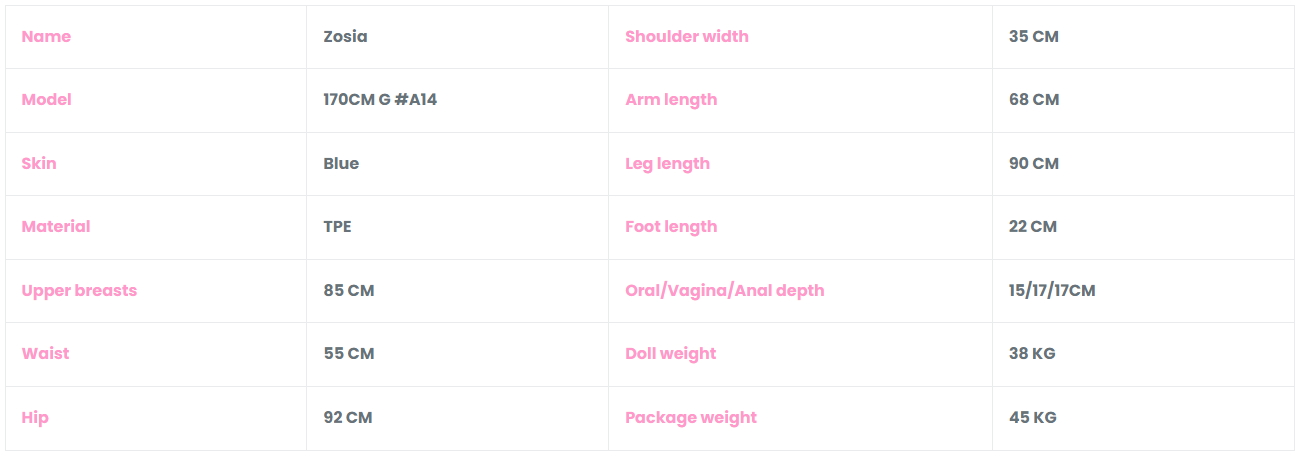Click the Shoulder width label
This screenshot has height=455, width=1299.
click(x=687, y=37)
